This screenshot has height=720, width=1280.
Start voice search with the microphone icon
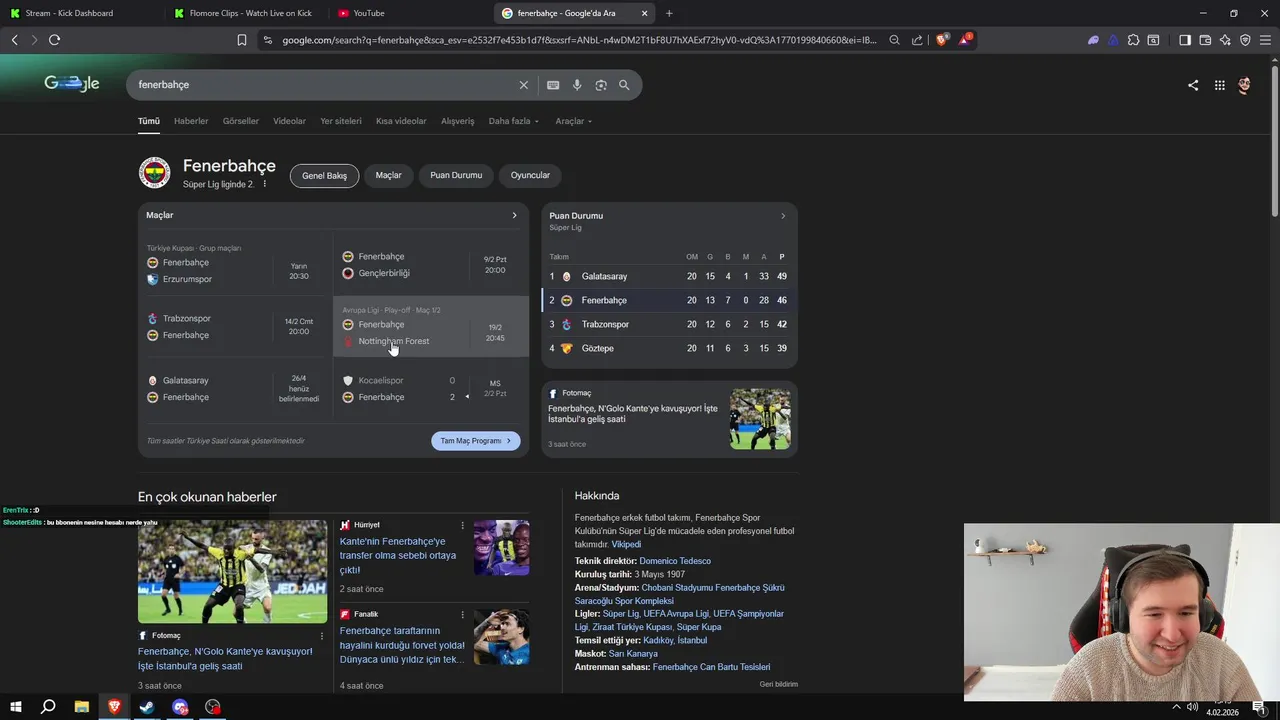(x=577, y=85)
